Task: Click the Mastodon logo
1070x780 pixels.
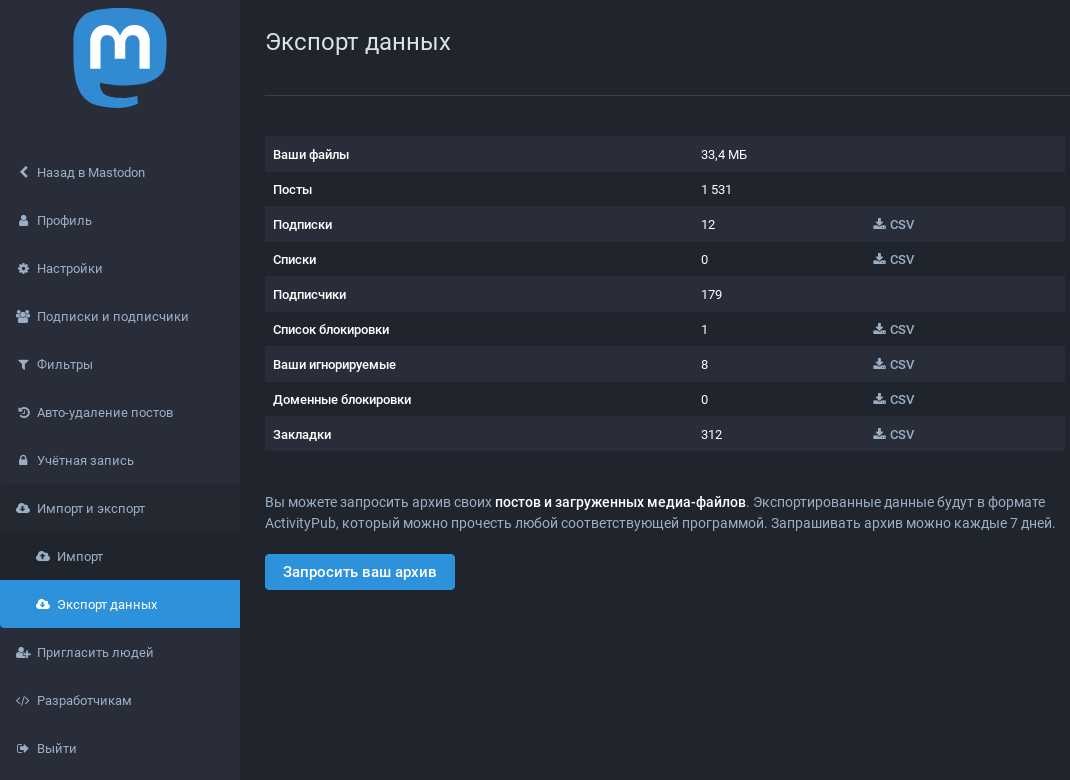Action: pos(120,58)
